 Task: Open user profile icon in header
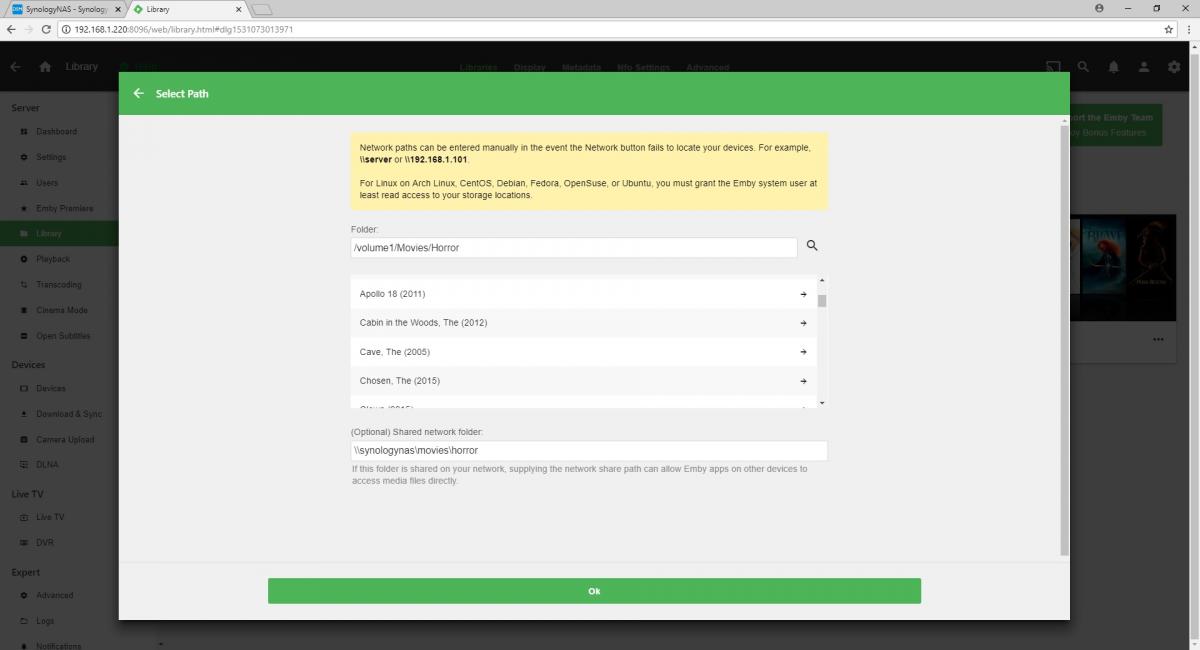[1144, 67]
